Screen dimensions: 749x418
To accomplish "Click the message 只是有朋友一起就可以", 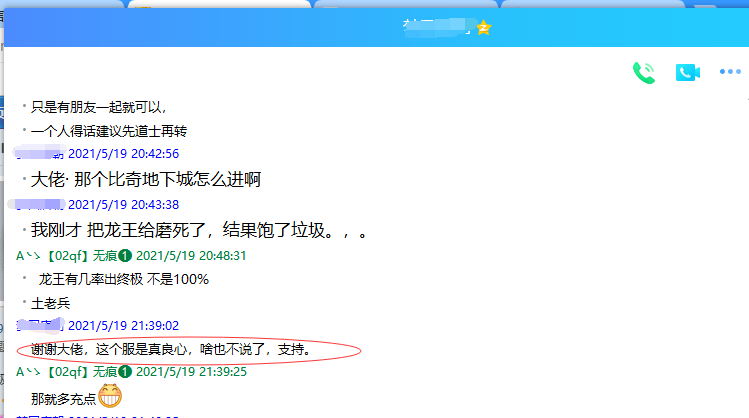I will [x=98, y=107].
